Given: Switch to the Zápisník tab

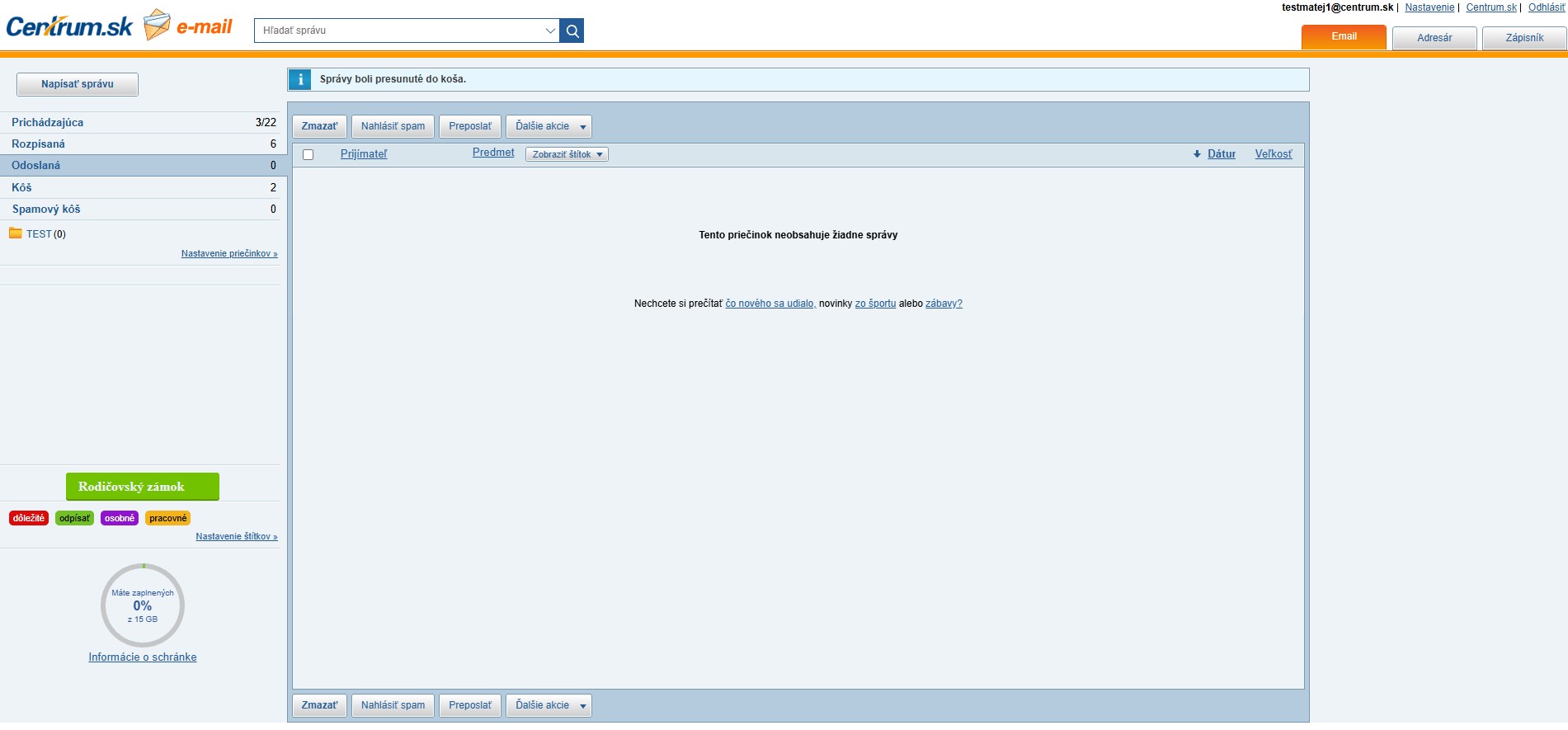Looking at the screenshot, I should (x=1523, y=38).
